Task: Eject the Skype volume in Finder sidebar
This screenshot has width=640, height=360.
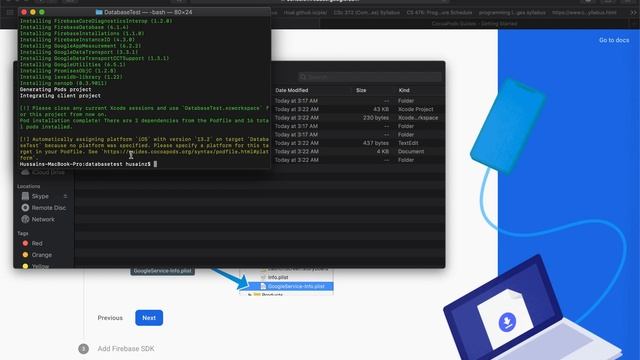Action: tap(65, 196)
